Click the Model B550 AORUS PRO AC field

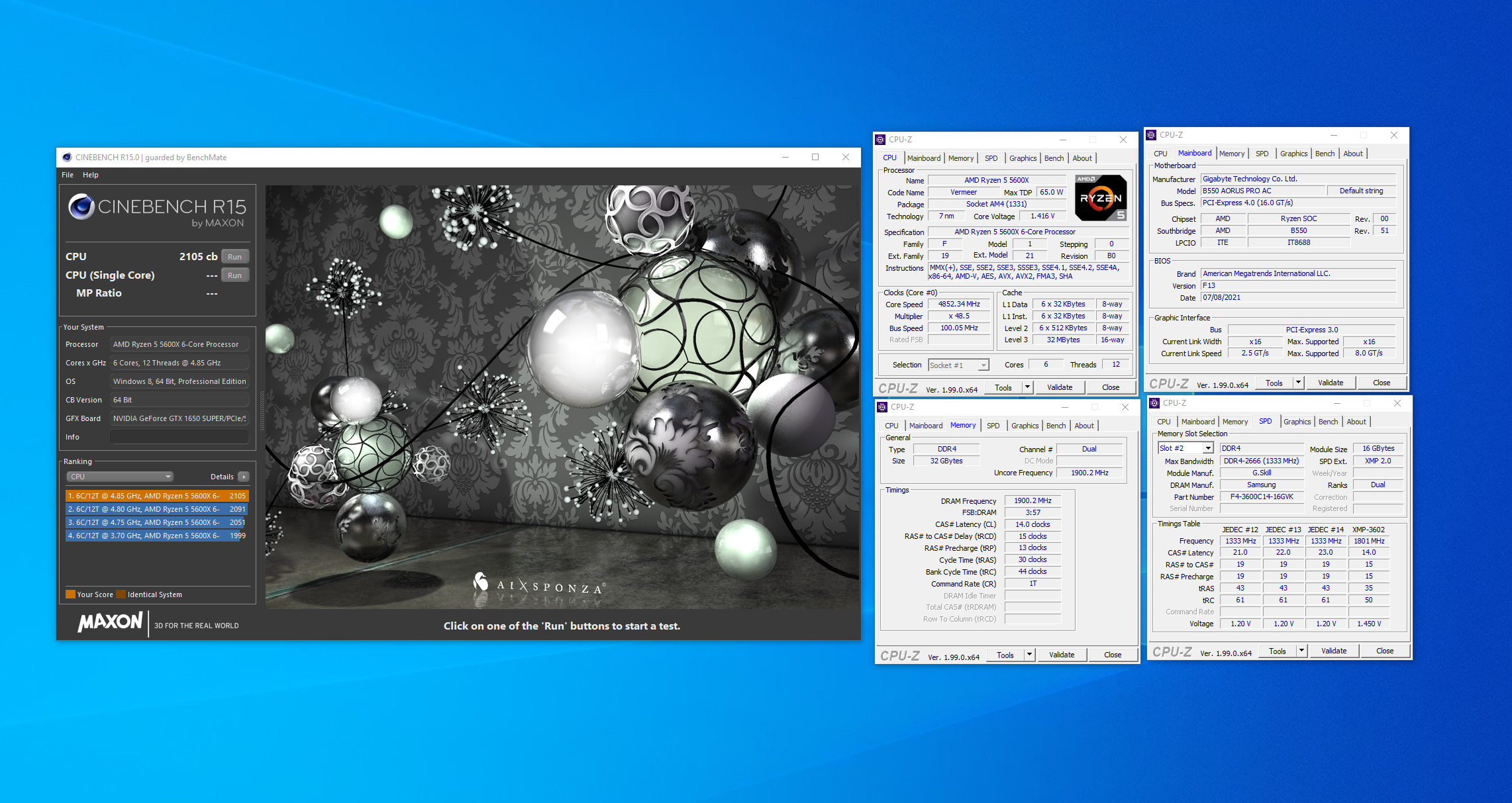tap(1264, 191)
